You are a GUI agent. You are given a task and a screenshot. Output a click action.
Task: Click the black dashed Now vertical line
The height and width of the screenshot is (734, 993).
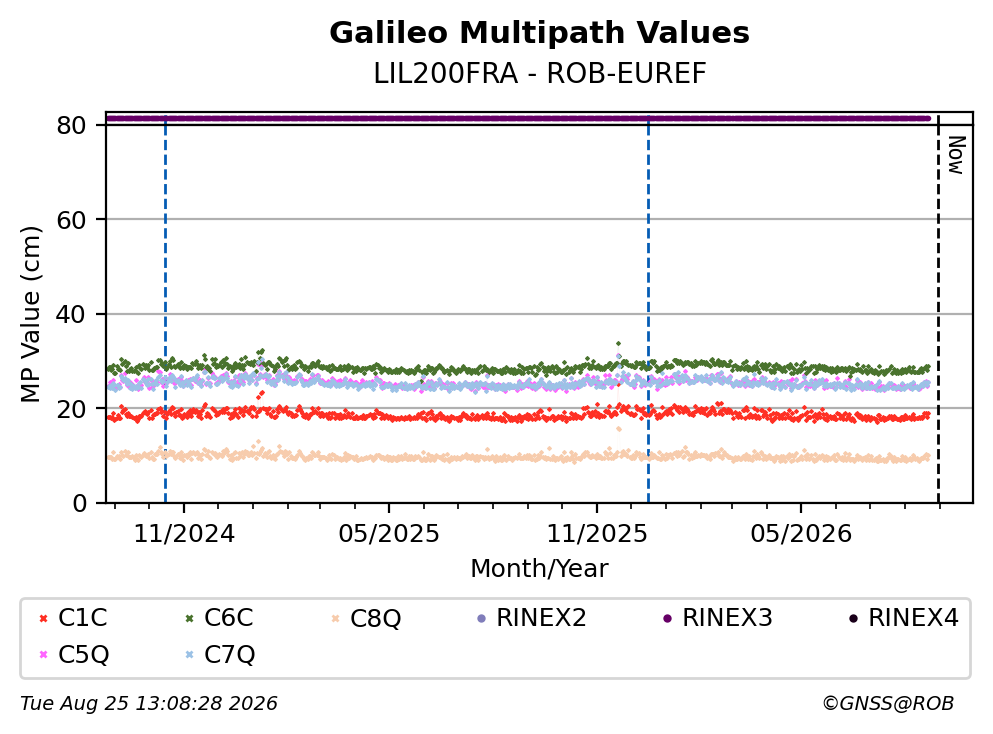coord(939,310)
